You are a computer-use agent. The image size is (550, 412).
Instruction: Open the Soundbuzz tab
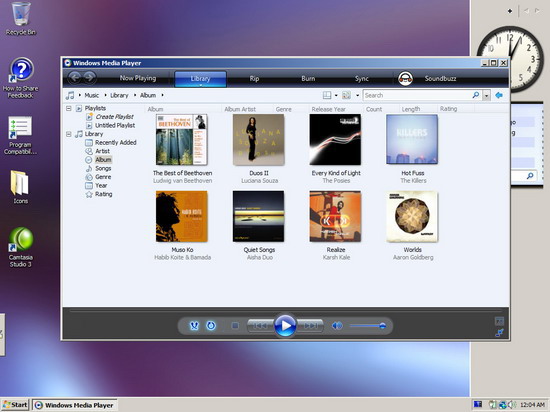coord(440,79)
